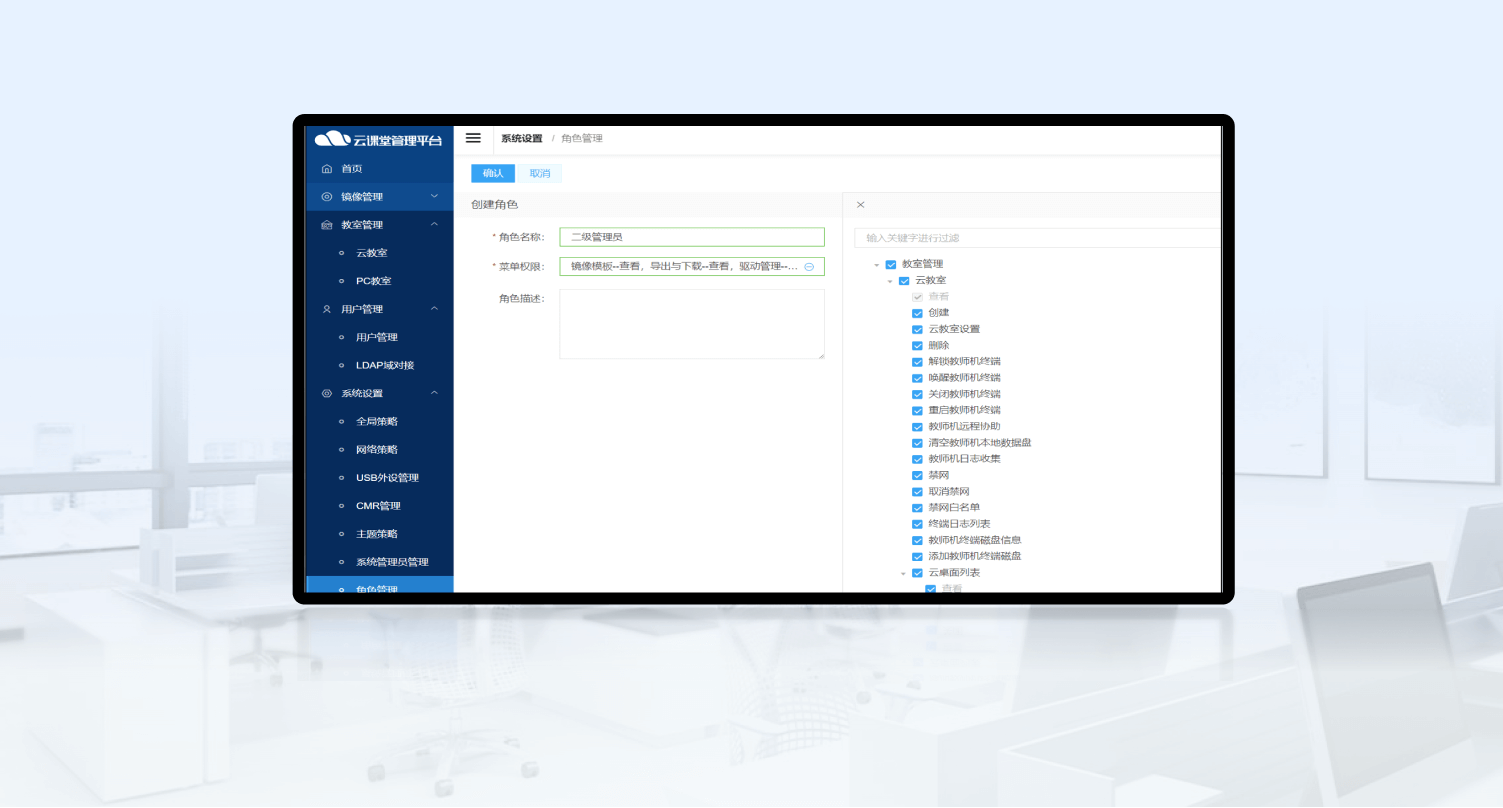The height and width of the screenshot is (808, 1503).
Task: Collapse the 云桌面列表 tree node arrow
Action: (903, 574)
